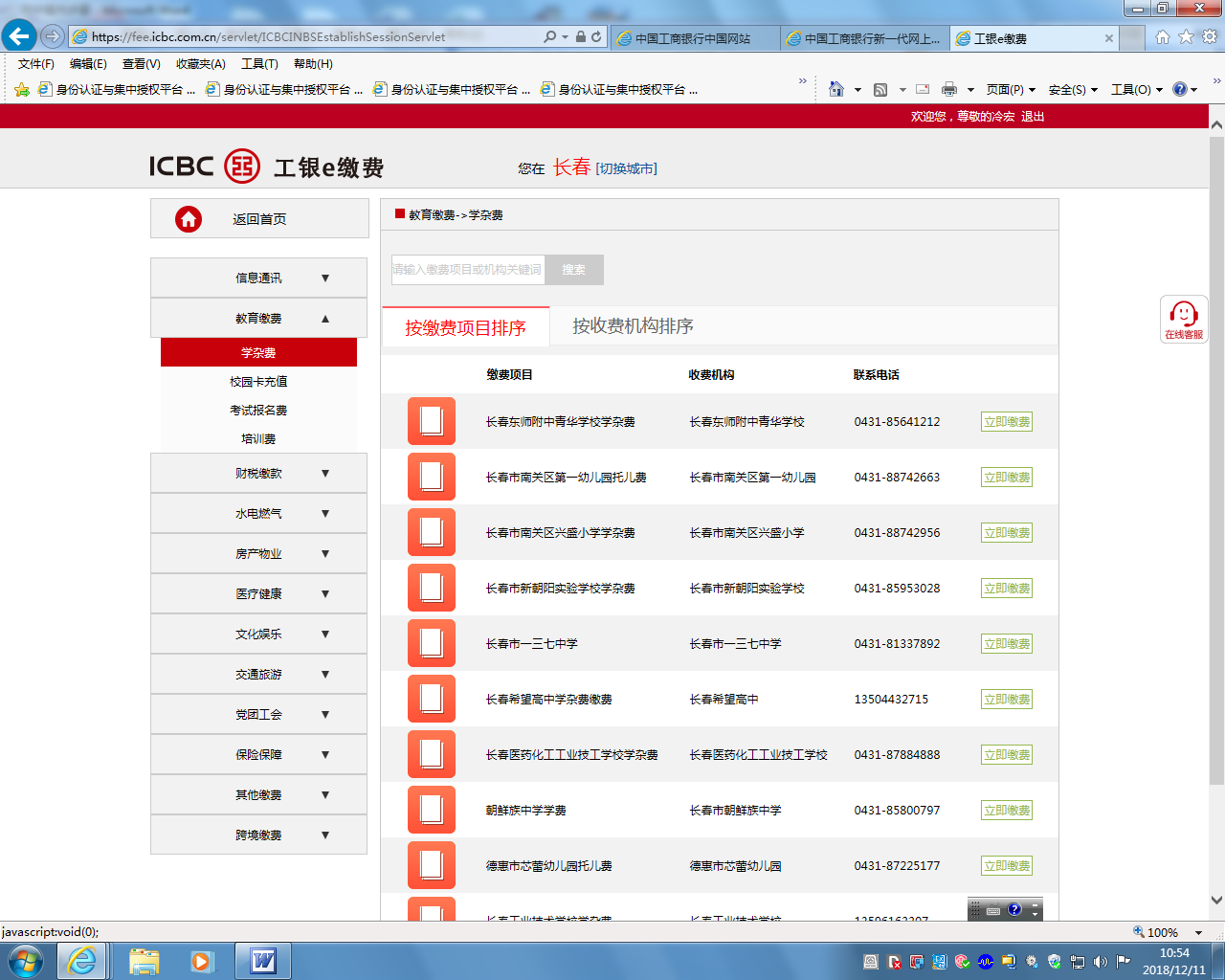Switch to 按收费机构排序 tab
Viewport: 1225px width, 980px height.
(x=633, y=326)
